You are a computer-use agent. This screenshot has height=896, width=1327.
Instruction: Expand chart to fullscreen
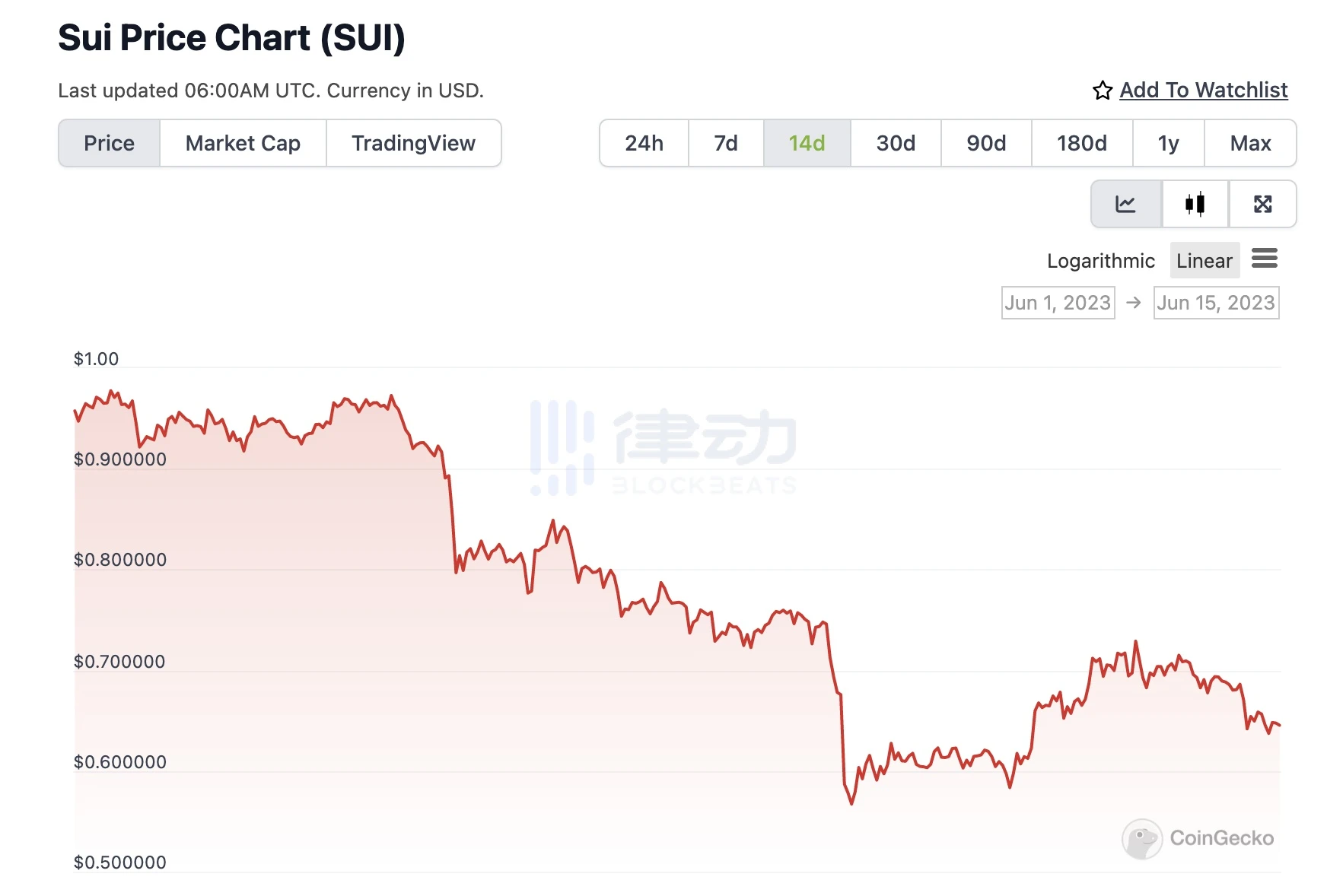tap(1263, 204)
